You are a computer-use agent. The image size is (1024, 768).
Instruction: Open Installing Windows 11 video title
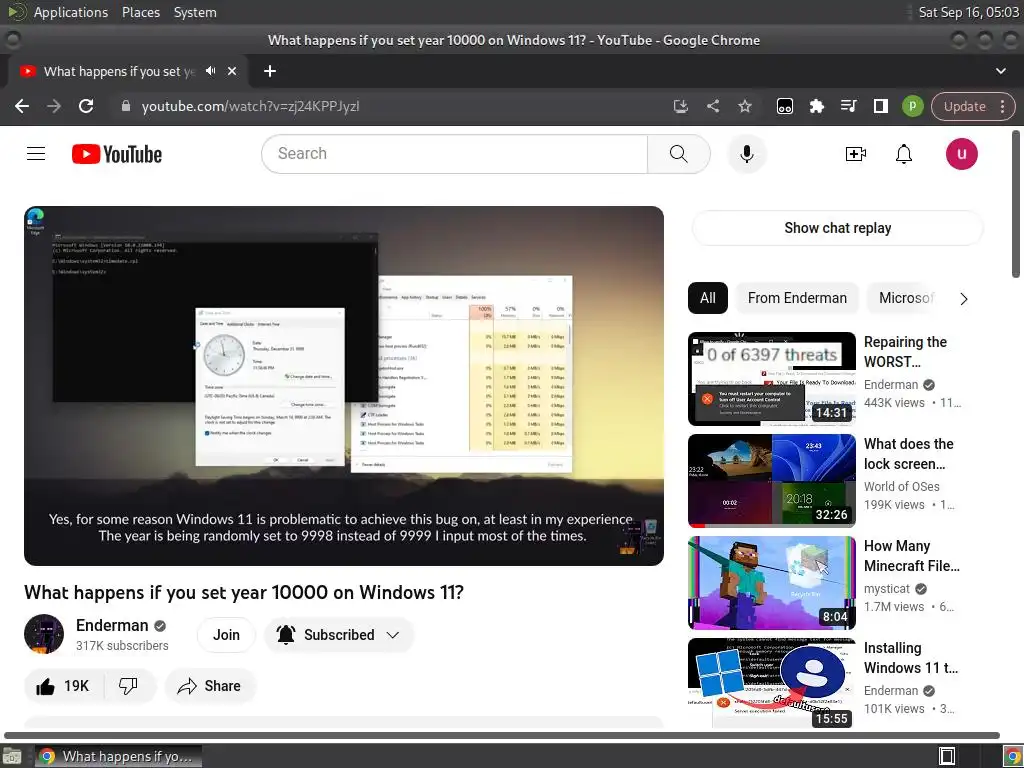click(x=911, y=658)
